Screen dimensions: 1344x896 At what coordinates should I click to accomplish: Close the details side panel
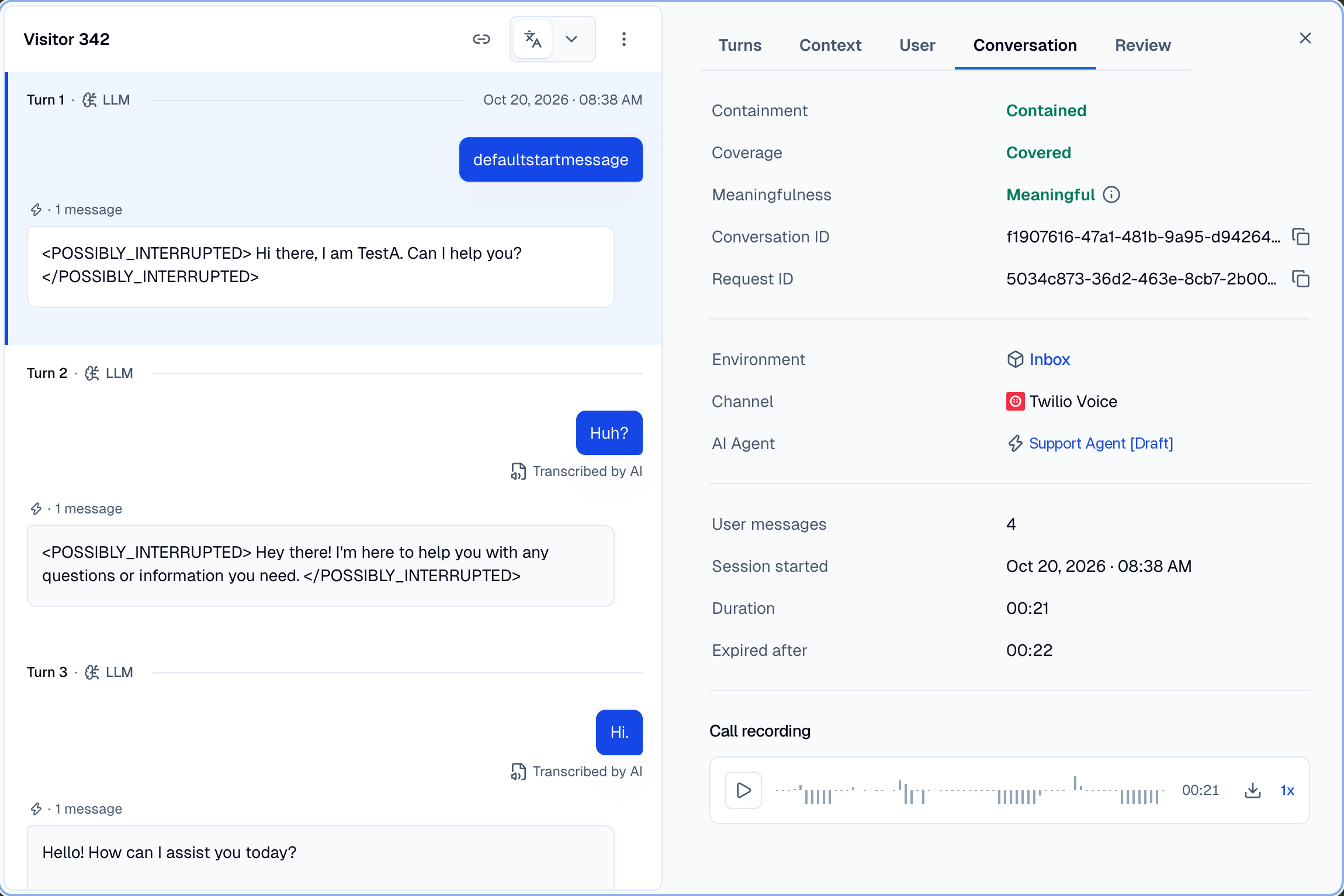point(1305,38)
